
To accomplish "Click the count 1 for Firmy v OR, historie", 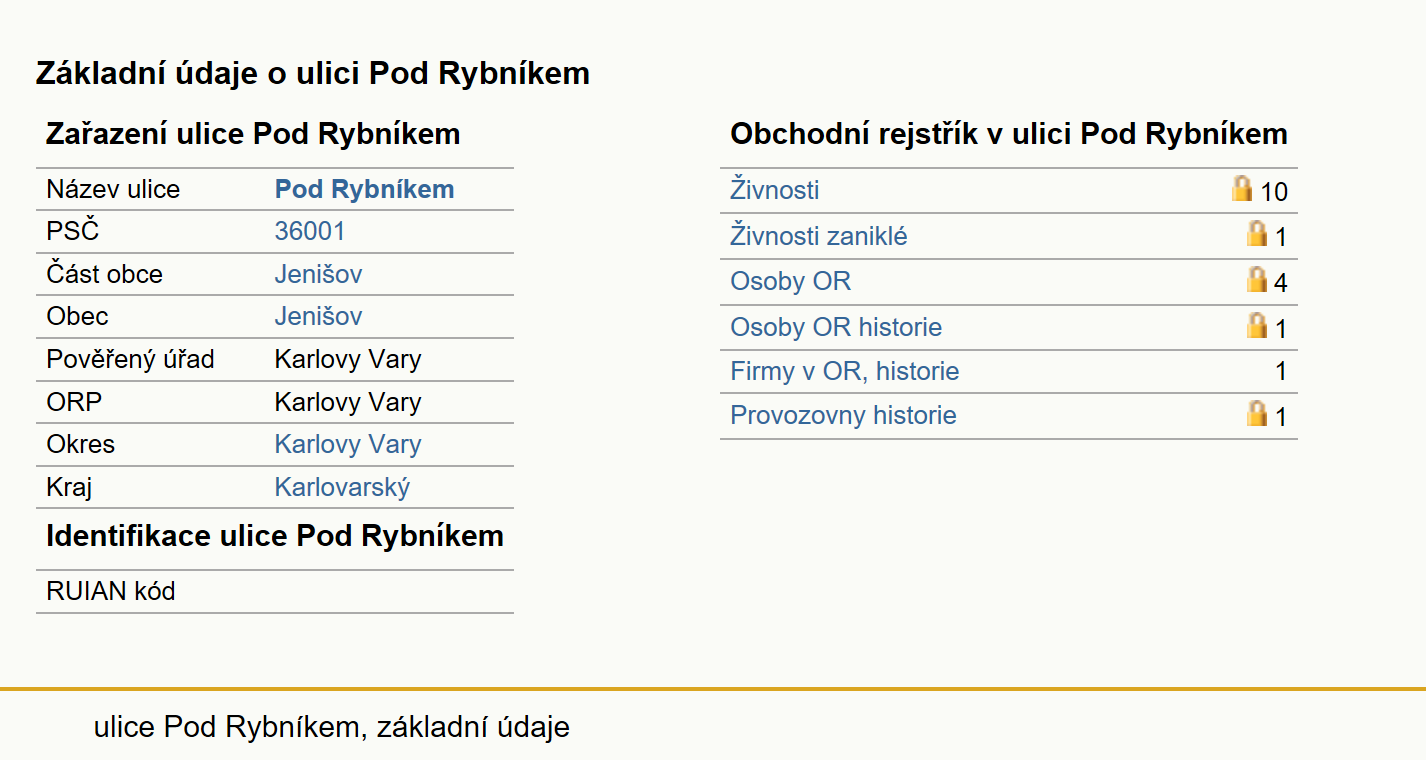I will (1281, 372).
